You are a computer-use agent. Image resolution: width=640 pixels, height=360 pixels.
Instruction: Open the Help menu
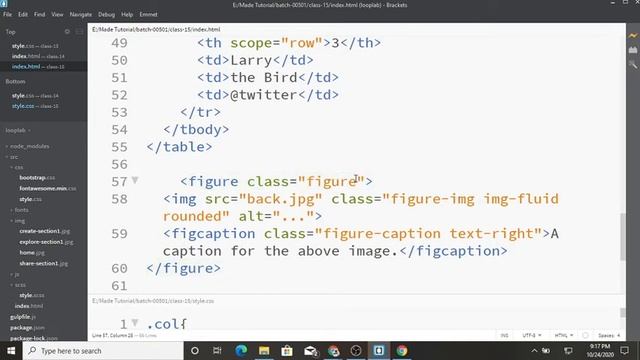127,14
